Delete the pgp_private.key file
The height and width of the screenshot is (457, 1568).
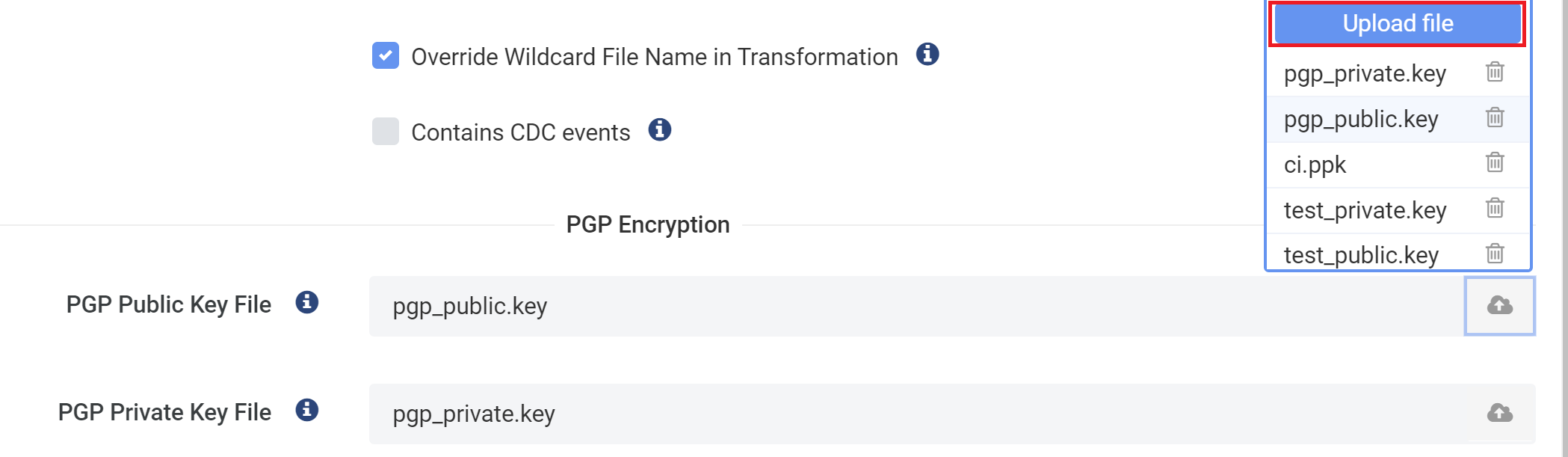tap(1495, 73)
